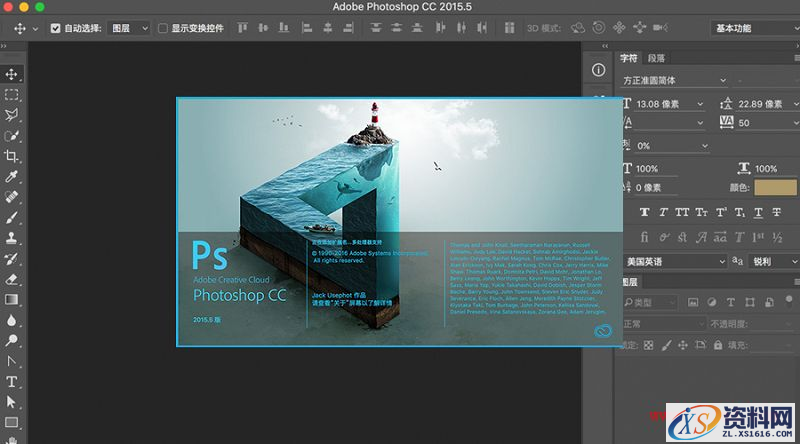Open the Info panel icon

click(x=599, y=70)
